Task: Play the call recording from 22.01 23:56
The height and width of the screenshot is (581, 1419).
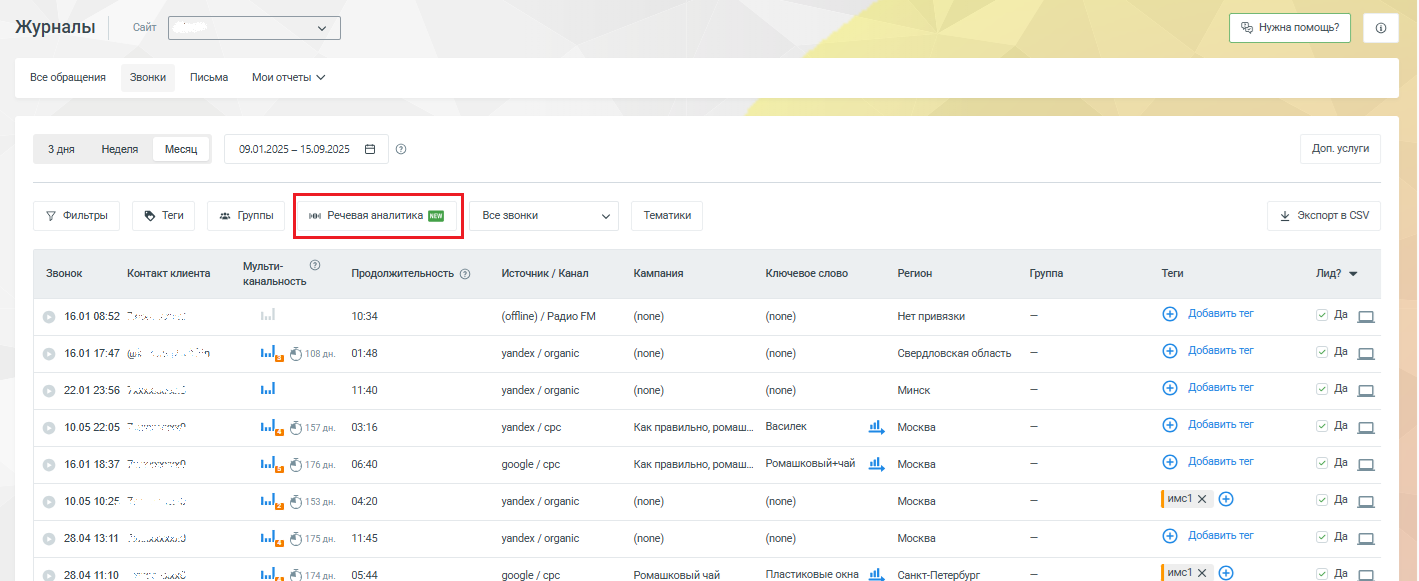Action: 49,391
